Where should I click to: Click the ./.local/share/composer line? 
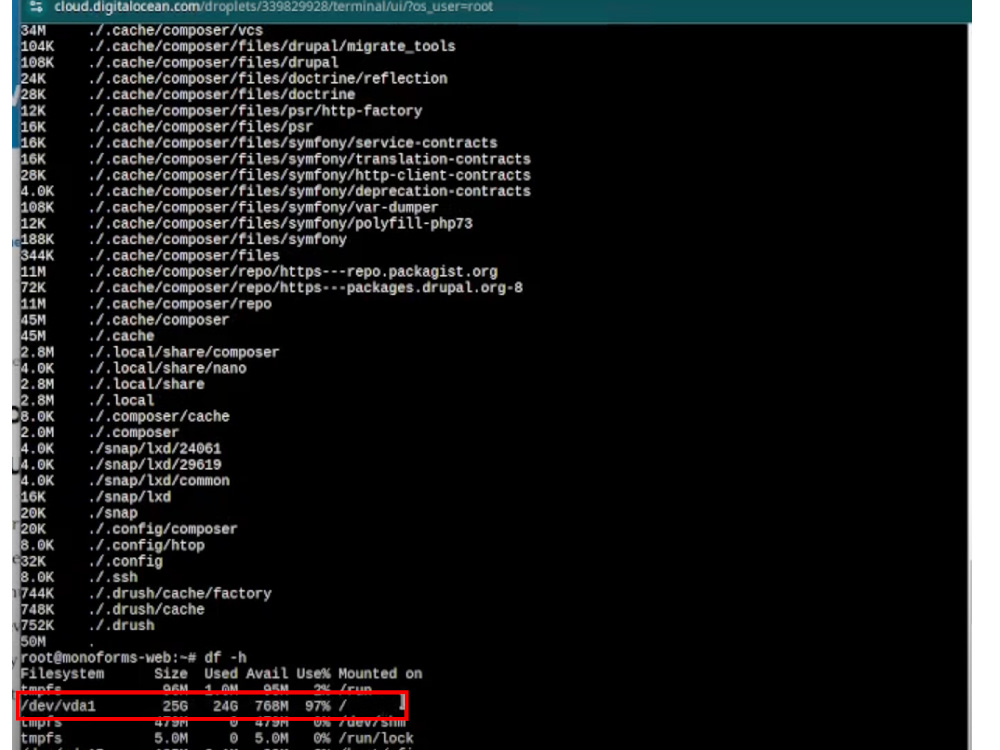(x=150, y=352)
